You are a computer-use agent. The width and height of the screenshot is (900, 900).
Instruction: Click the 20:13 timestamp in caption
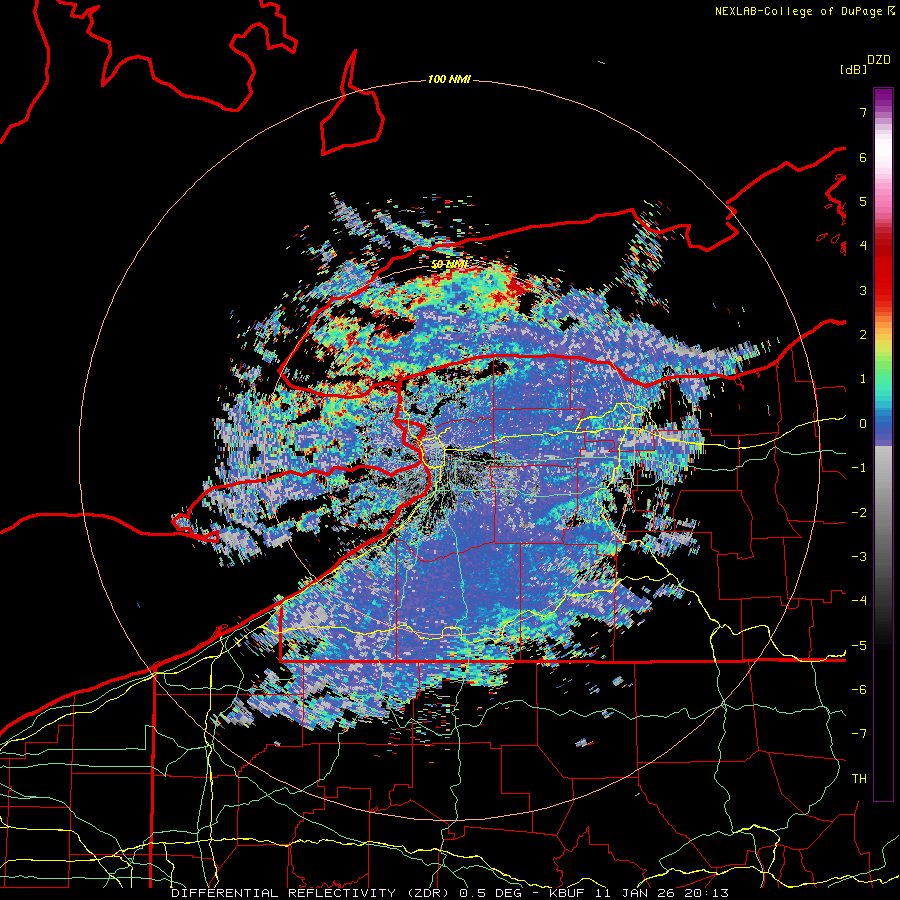[x=709, y=893]
